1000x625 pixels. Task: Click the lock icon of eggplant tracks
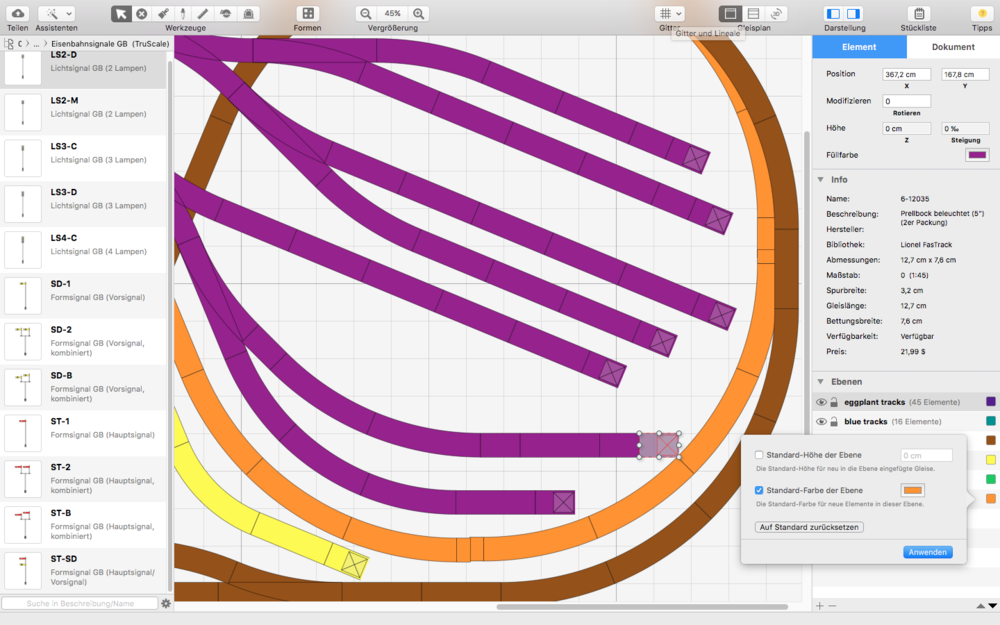coord(834,402)
